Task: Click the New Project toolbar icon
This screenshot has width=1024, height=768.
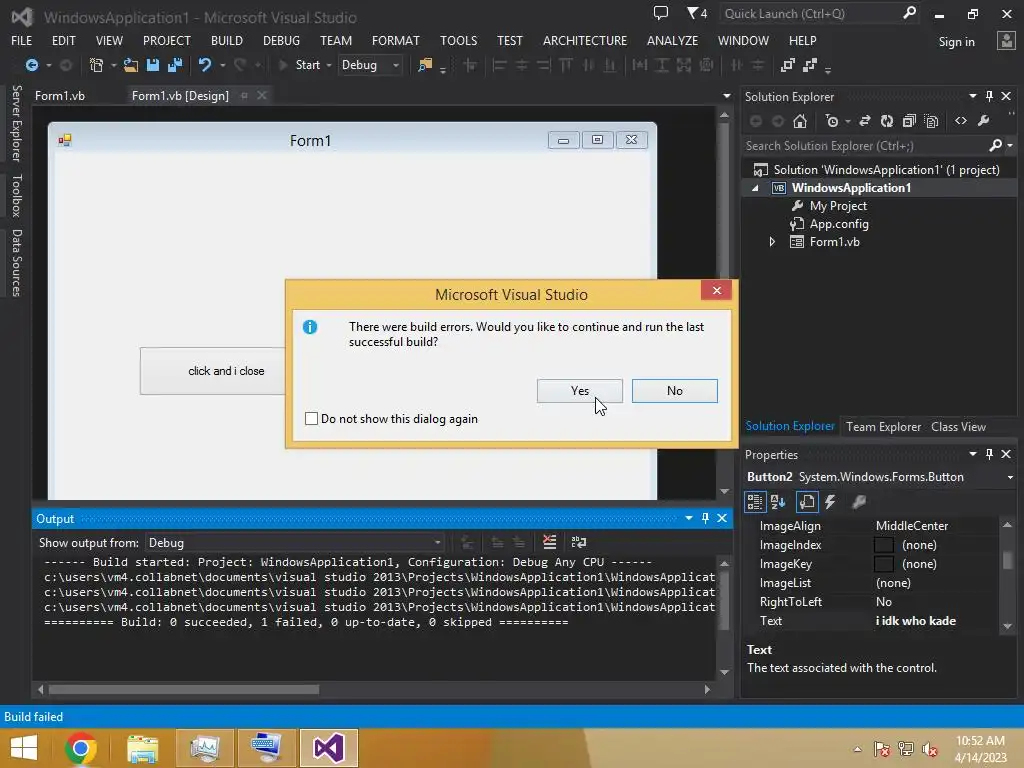Action: tap(96, 65)
